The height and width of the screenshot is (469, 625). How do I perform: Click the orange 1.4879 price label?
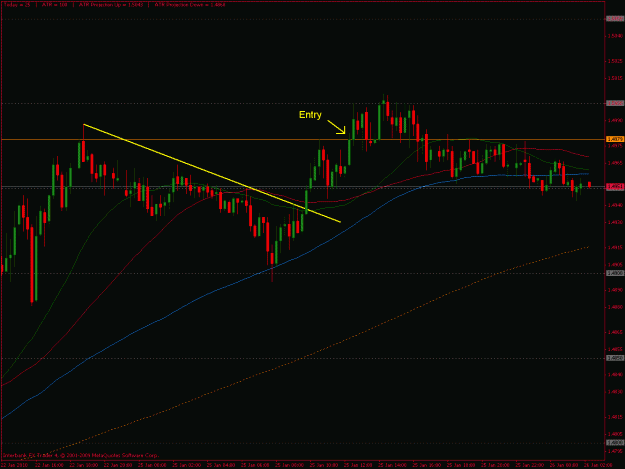tap(615, 139)
